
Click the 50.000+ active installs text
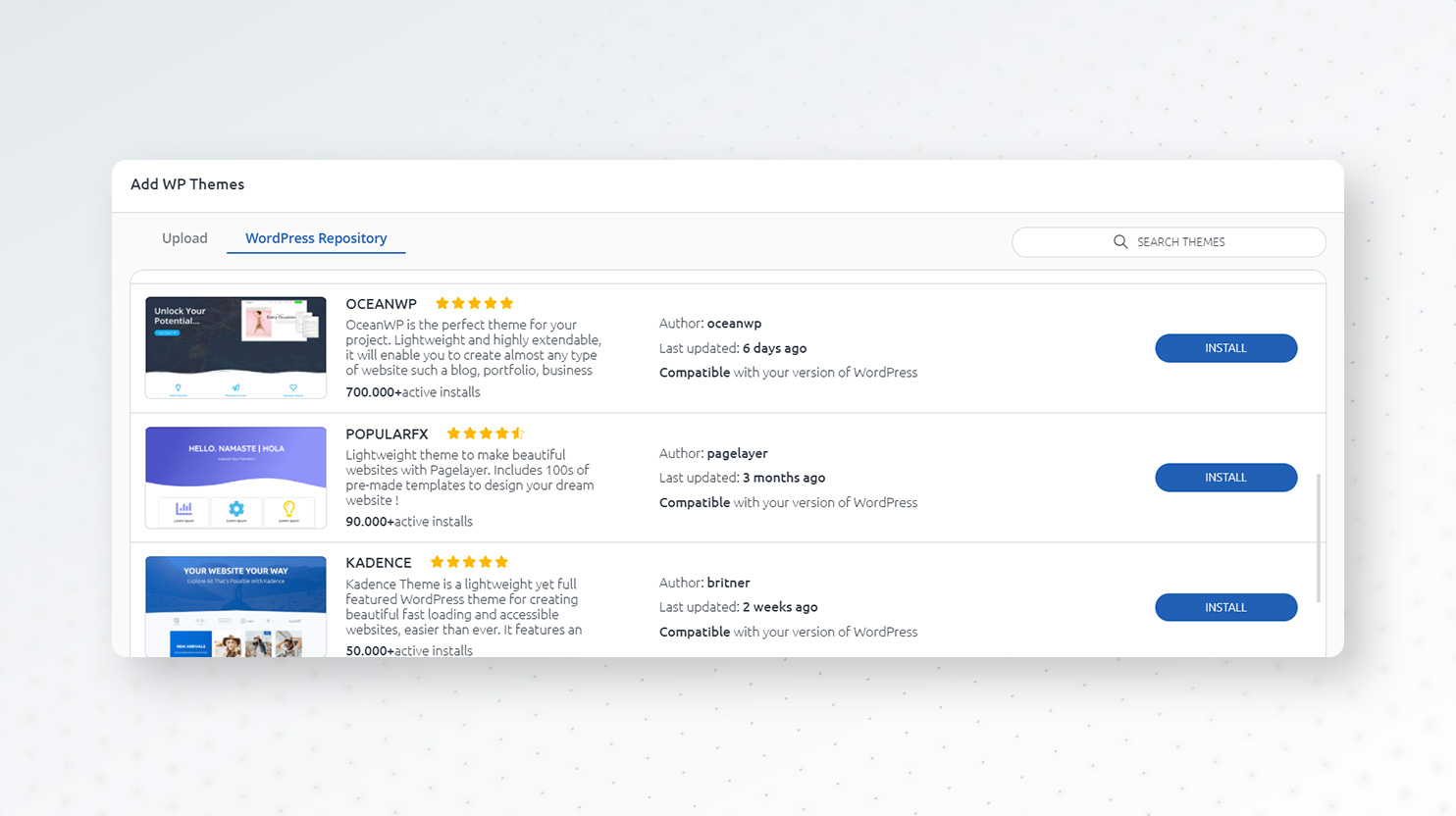tap(409, 650)
